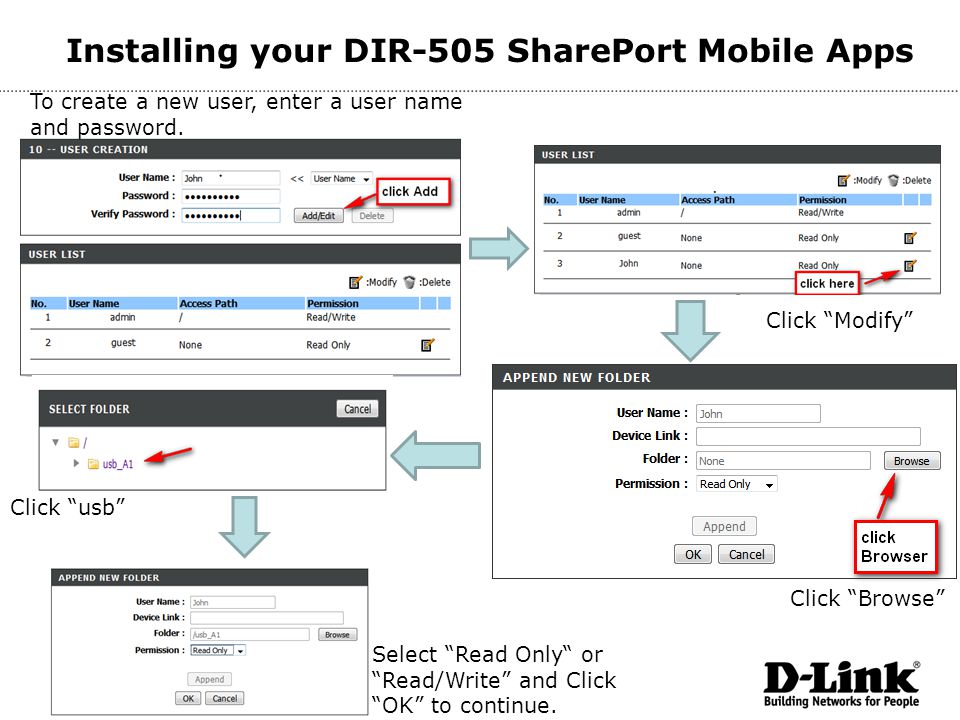
Task: Click the root slash folder label
Action: pyautogui.click(x=85, y=442)
